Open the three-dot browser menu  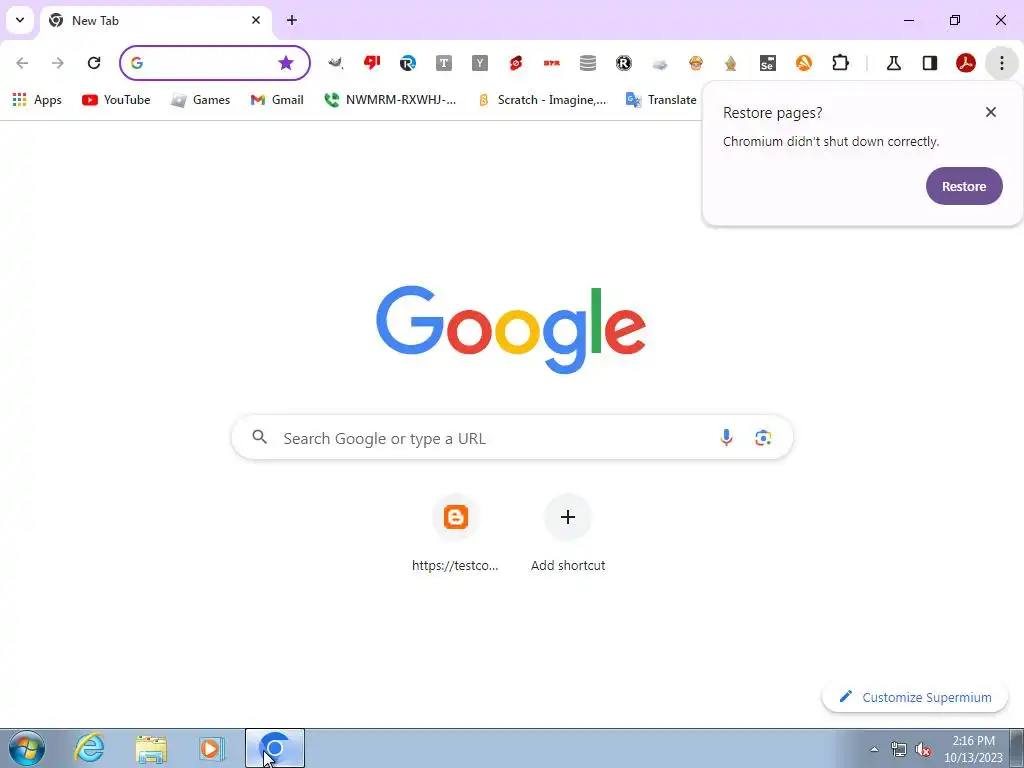click(x=1002, y=63)
